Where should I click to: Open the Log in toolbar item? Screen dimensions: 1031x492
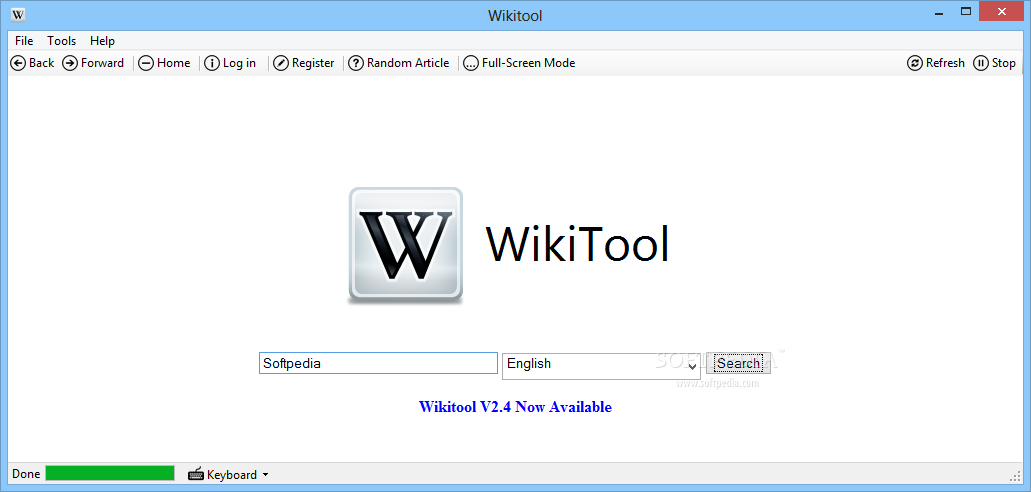[x=229, y=63]
